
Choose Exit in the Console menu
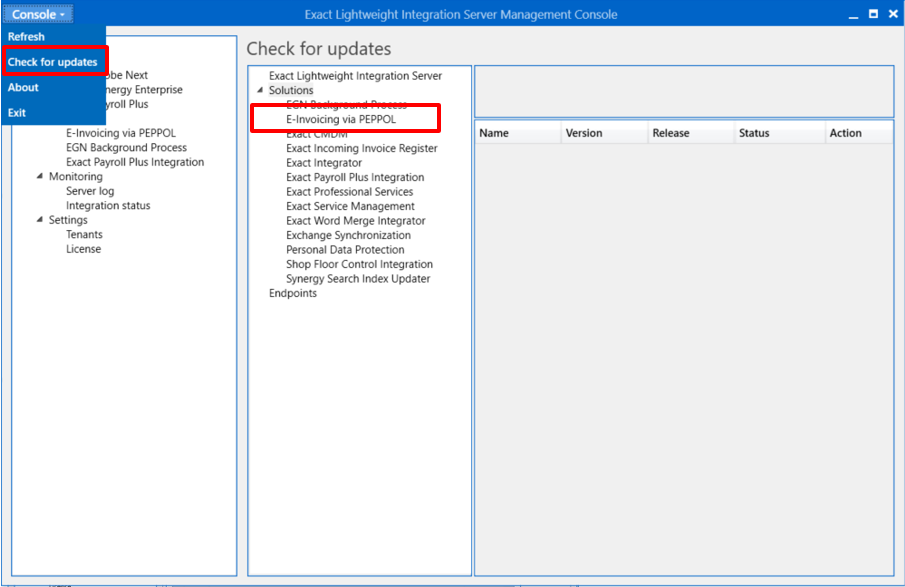(x=17, y=113)
